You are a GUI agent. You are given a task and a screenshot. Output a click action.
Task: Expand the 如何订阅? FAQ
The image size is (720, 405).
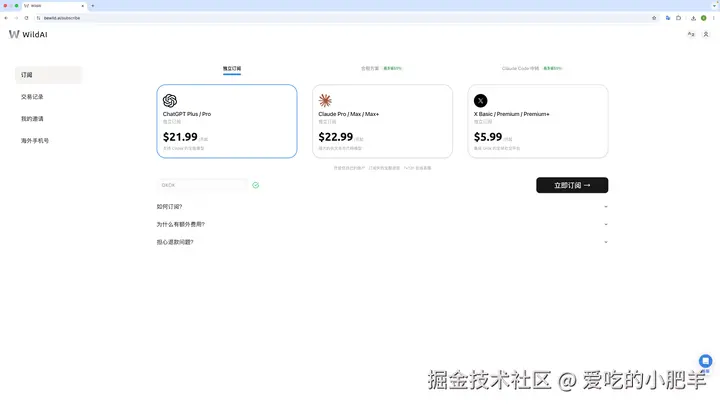[x=382, y=207]
